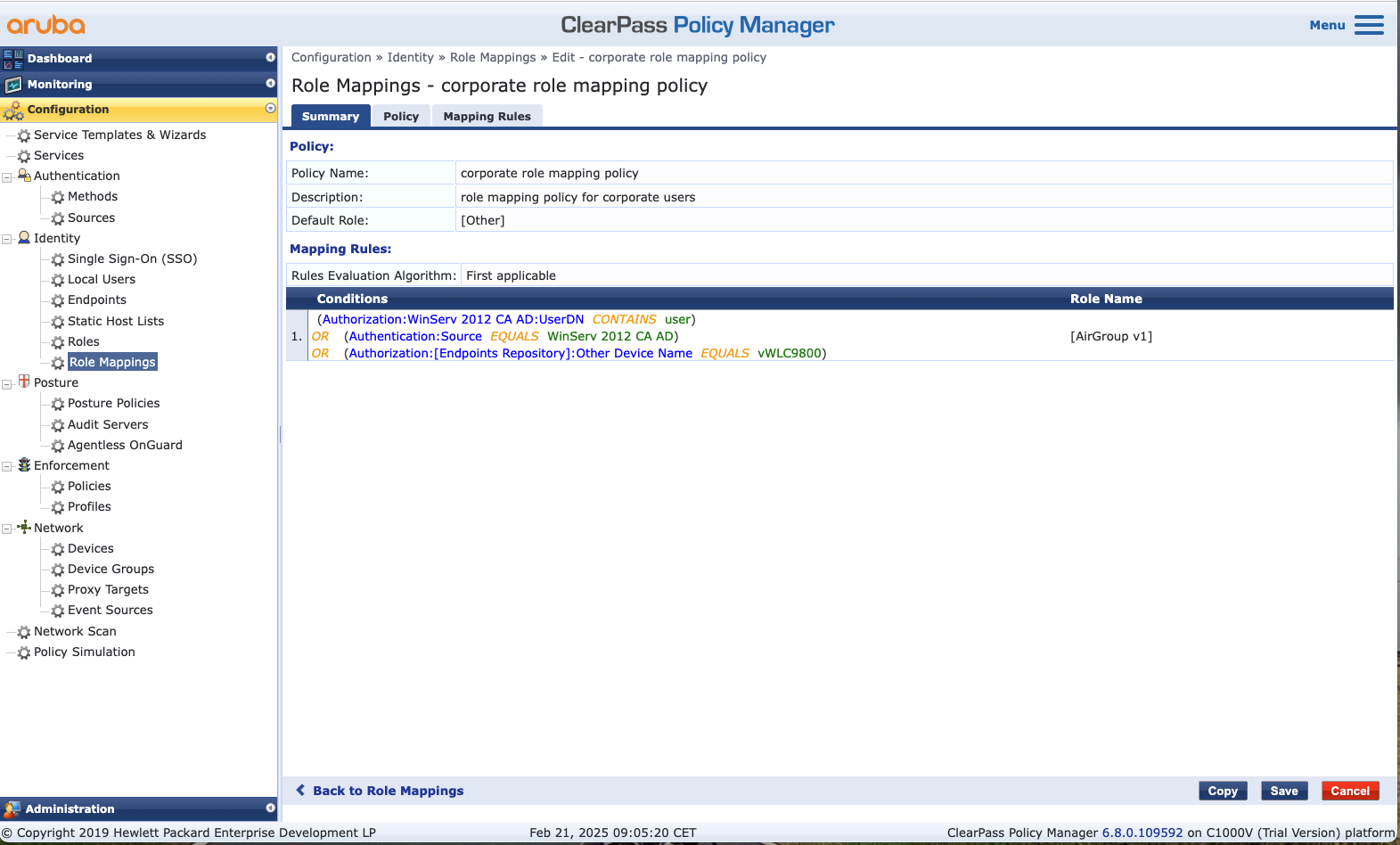Screen dimensions: 1400x845
Task: Click the Default Role [Other] value
Action: 482,220
